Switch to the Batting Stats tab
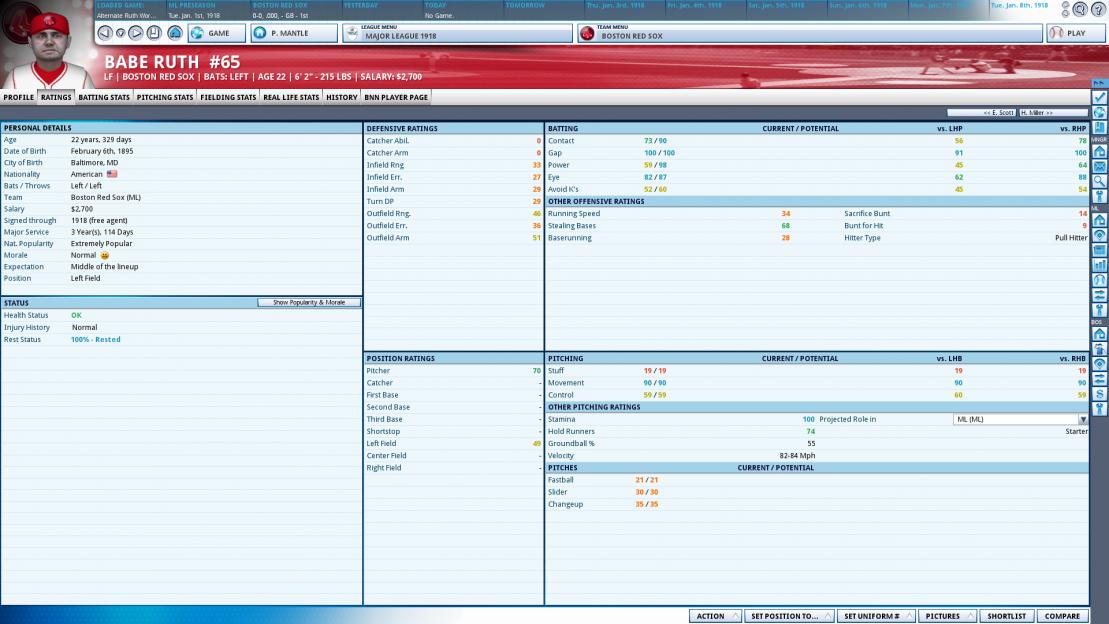The height and width of the screenshot is (624, 1109). tap(104, 97)
